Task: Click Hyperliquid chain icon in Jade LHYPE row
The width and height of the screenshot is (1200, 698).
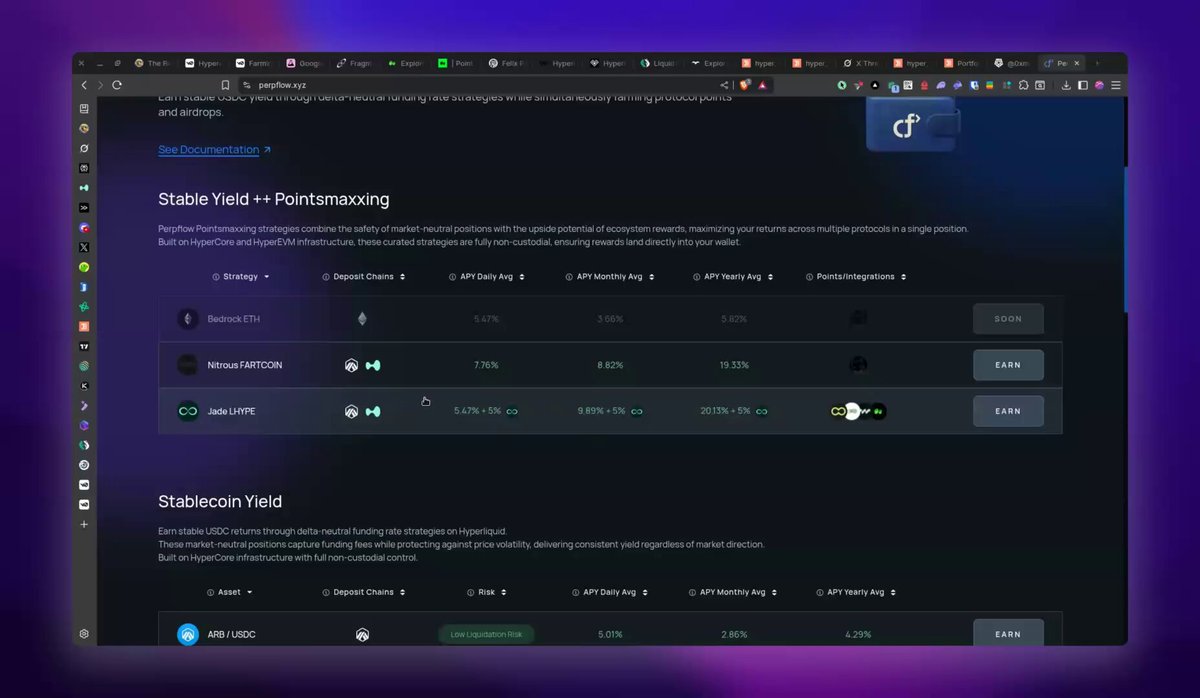Action: [373, 411]
